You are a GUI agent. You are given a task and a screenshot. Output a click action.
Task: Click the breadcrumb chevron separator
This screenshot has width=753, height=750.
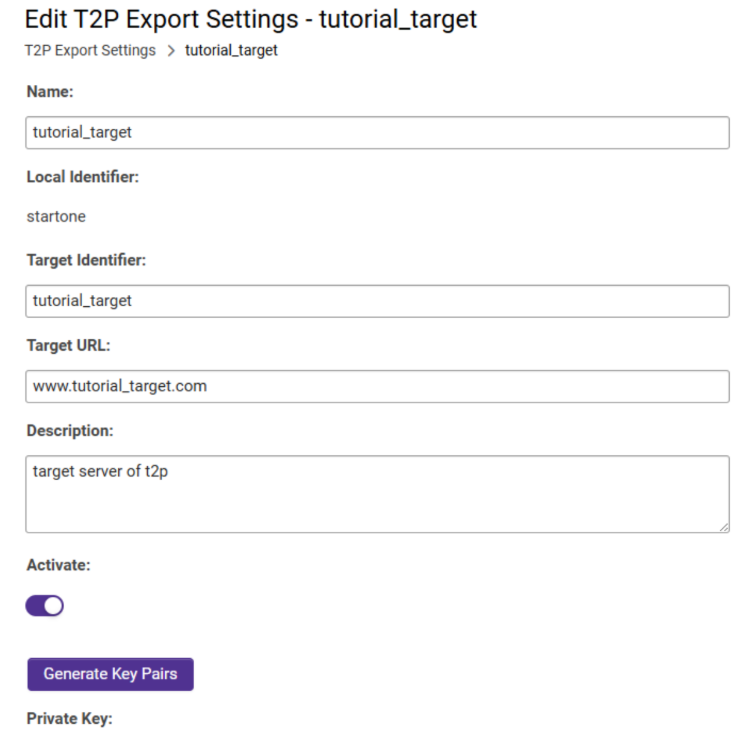point(171,51)
